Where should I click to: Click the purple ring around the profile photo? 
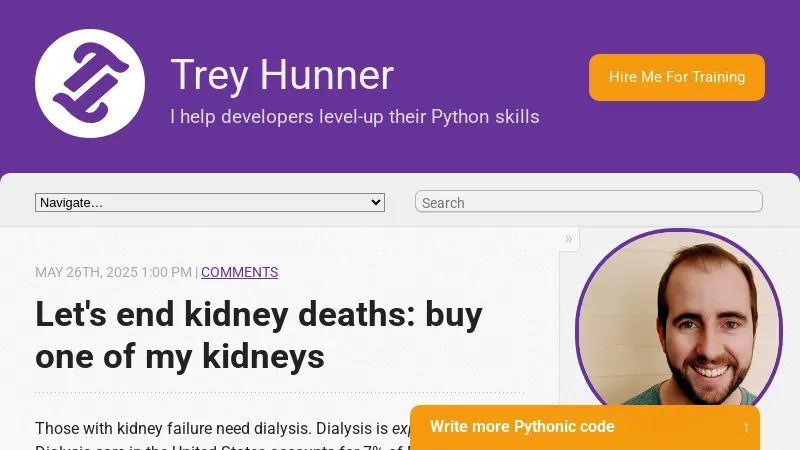pos(579,320)
